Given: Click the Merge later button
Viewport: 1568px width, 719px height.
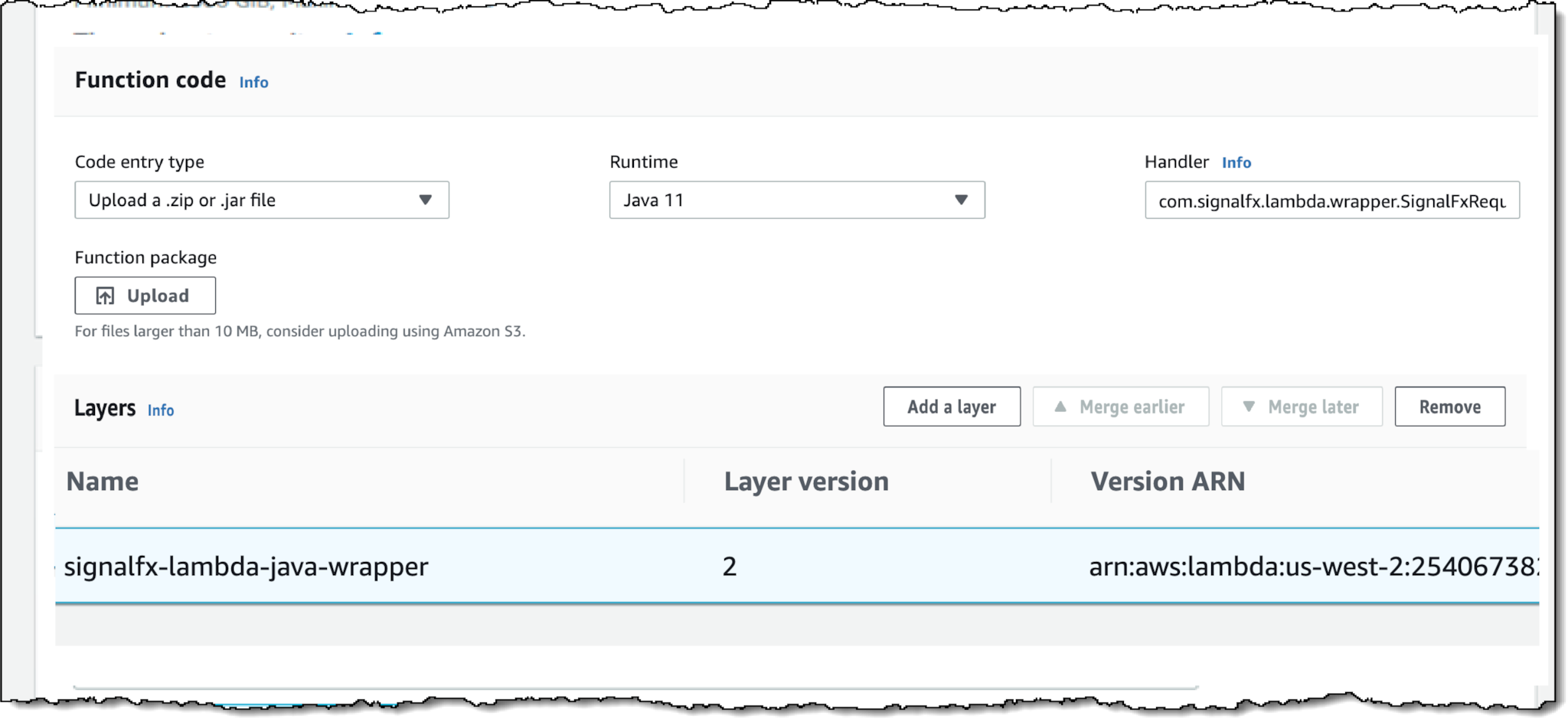Looking at the screenshot, I should click(x=1302, y=407).
